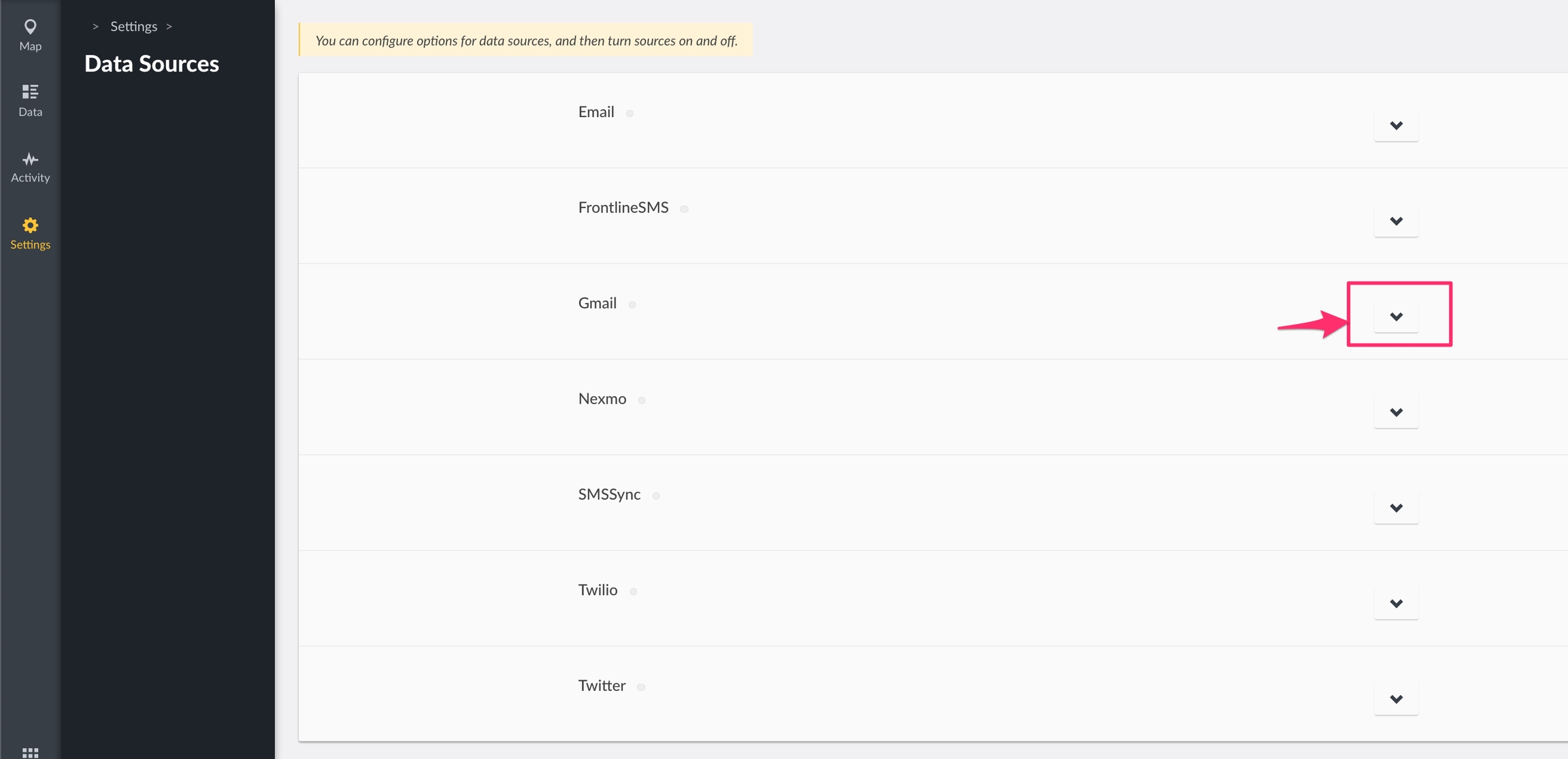Click the grid icon at sidebar bottom
Screen dimensions: 1568x759
point(30,752)
